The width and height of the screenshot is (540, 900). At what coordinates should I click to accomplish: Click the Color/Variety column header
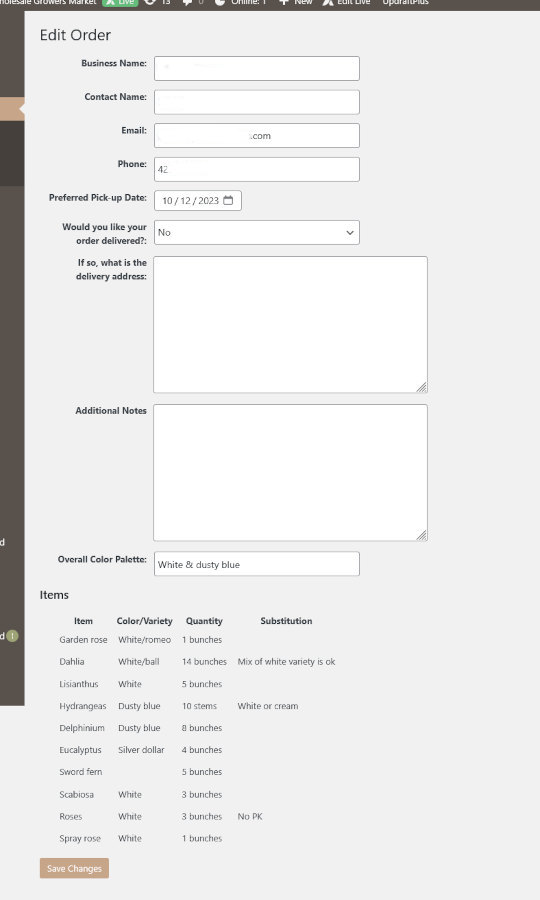tap(145, 620)
